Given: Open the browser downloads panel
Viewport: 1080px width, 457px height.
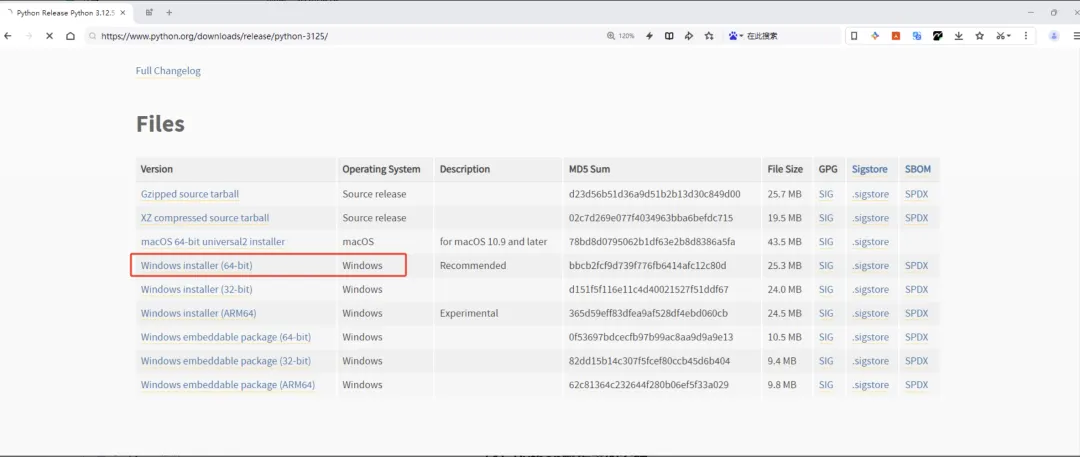Looking at the screenshot, I should [x=958, y=36].
